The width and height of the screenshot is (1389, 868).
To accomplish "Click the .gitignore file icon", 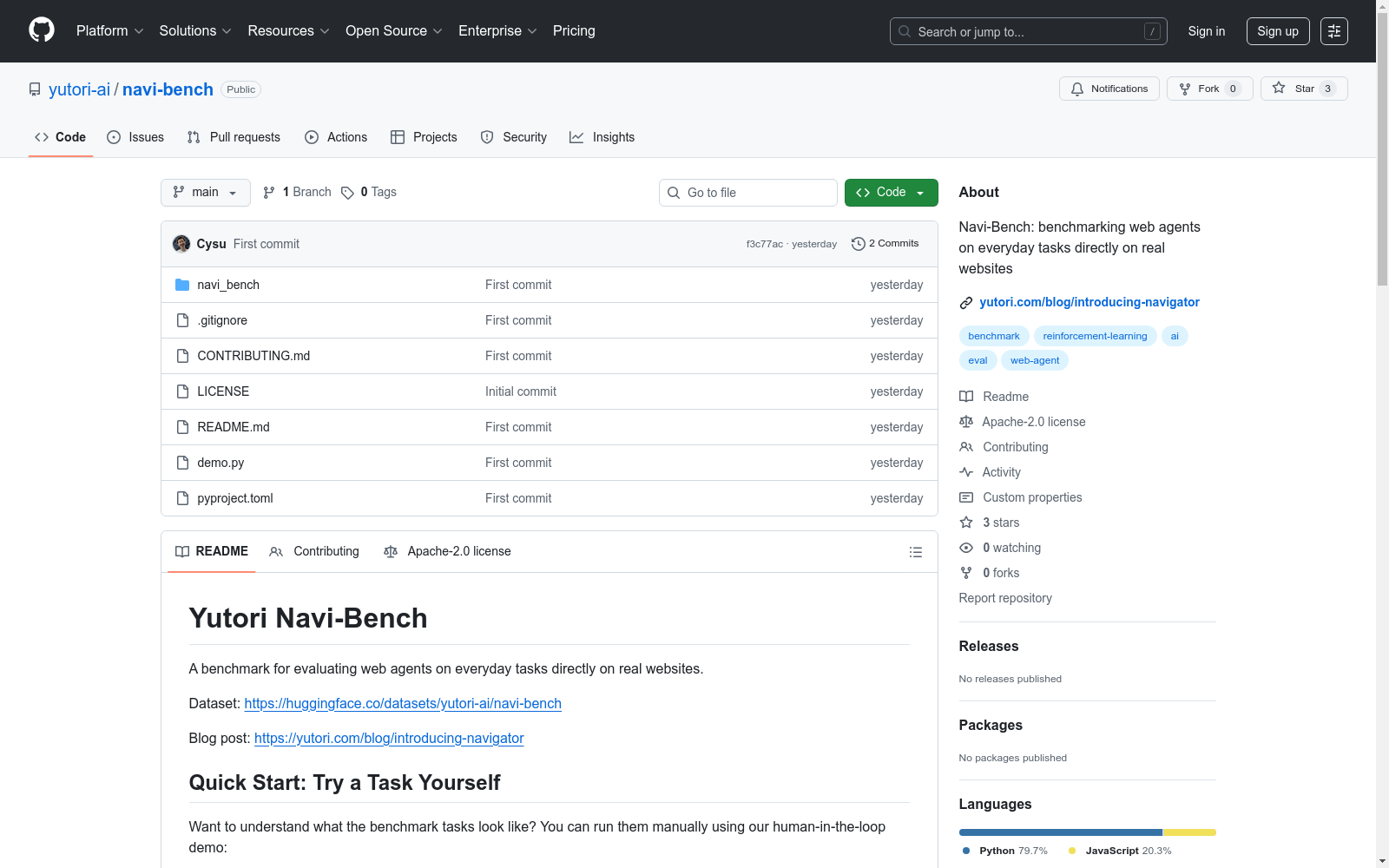I will [182, 320].
